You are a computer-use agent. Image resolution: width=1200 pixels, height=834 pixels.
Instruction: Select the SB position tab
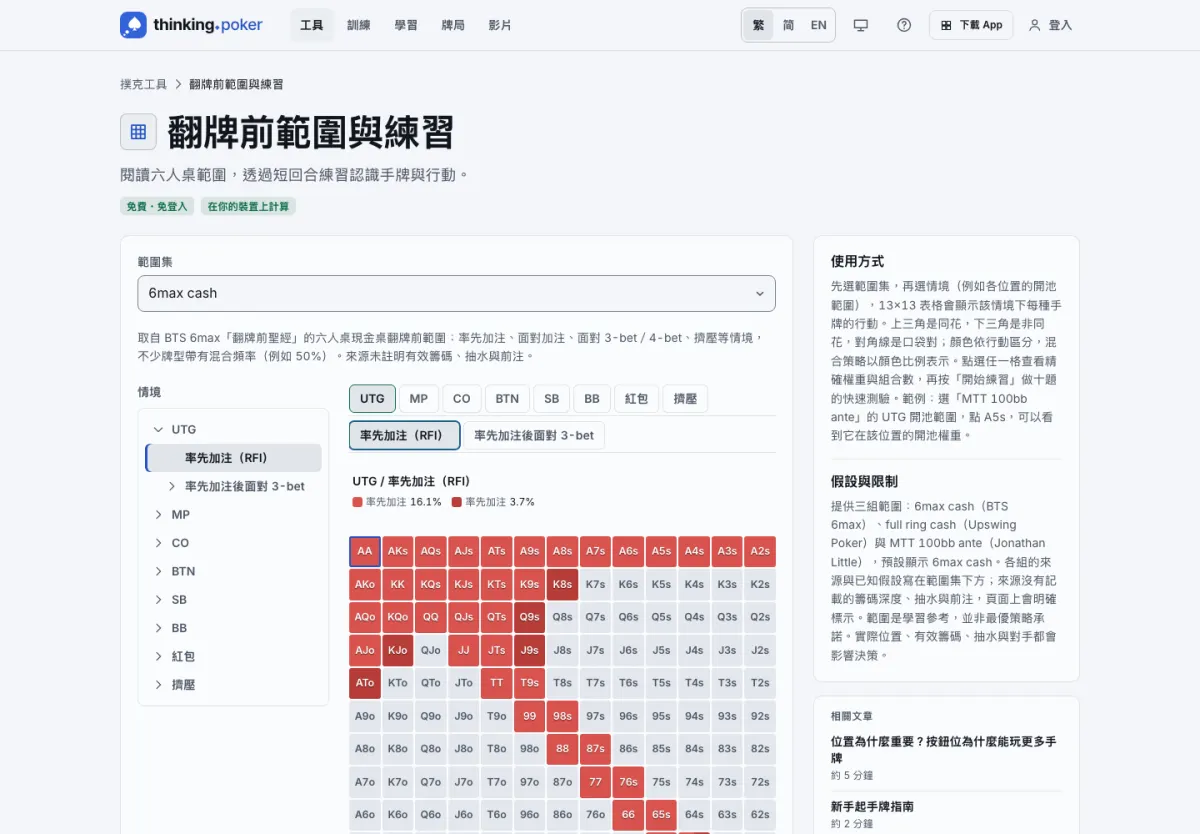[x=551, y=398]
